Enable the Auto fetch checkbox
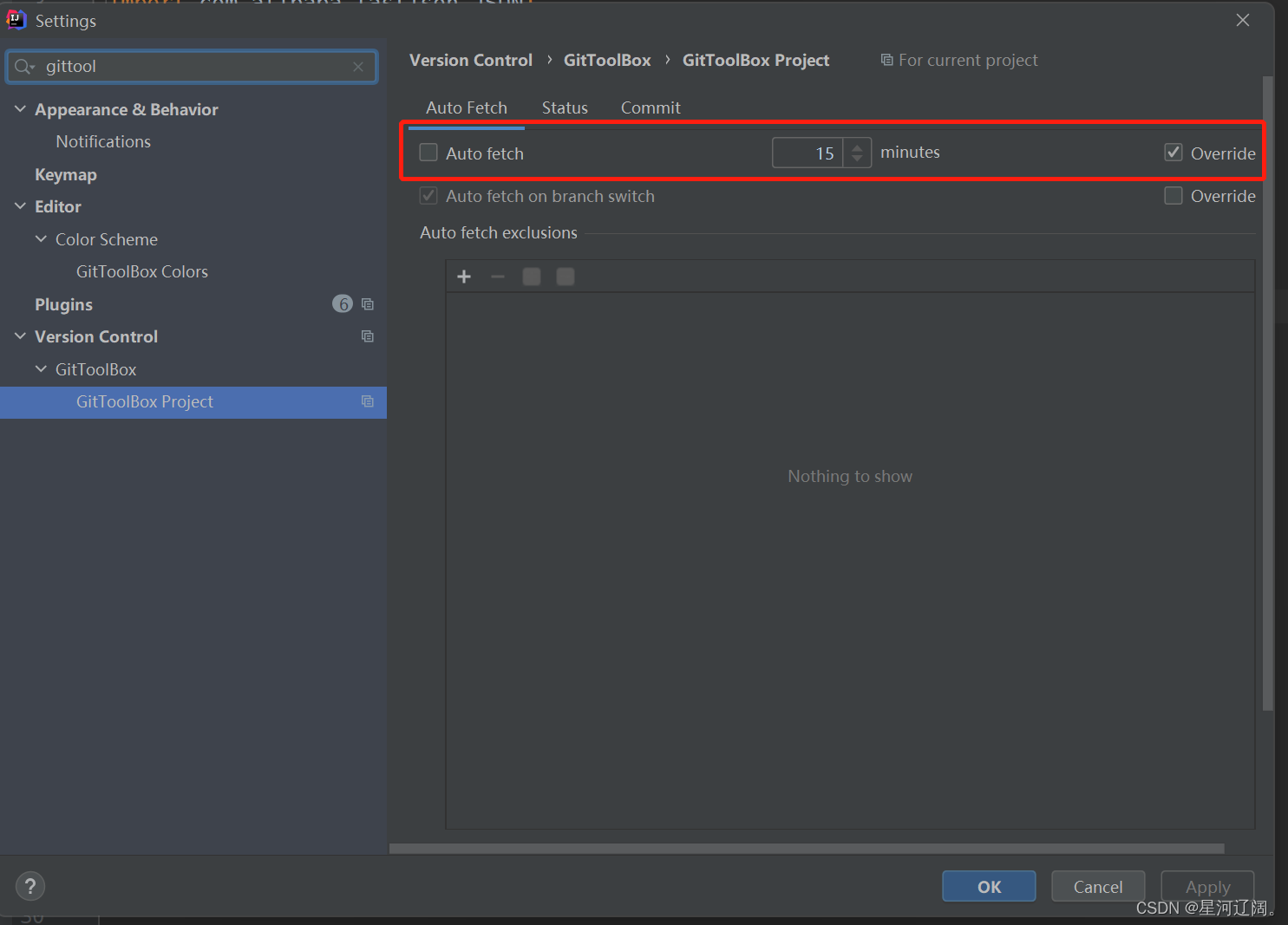 click(x=428, y=153)
